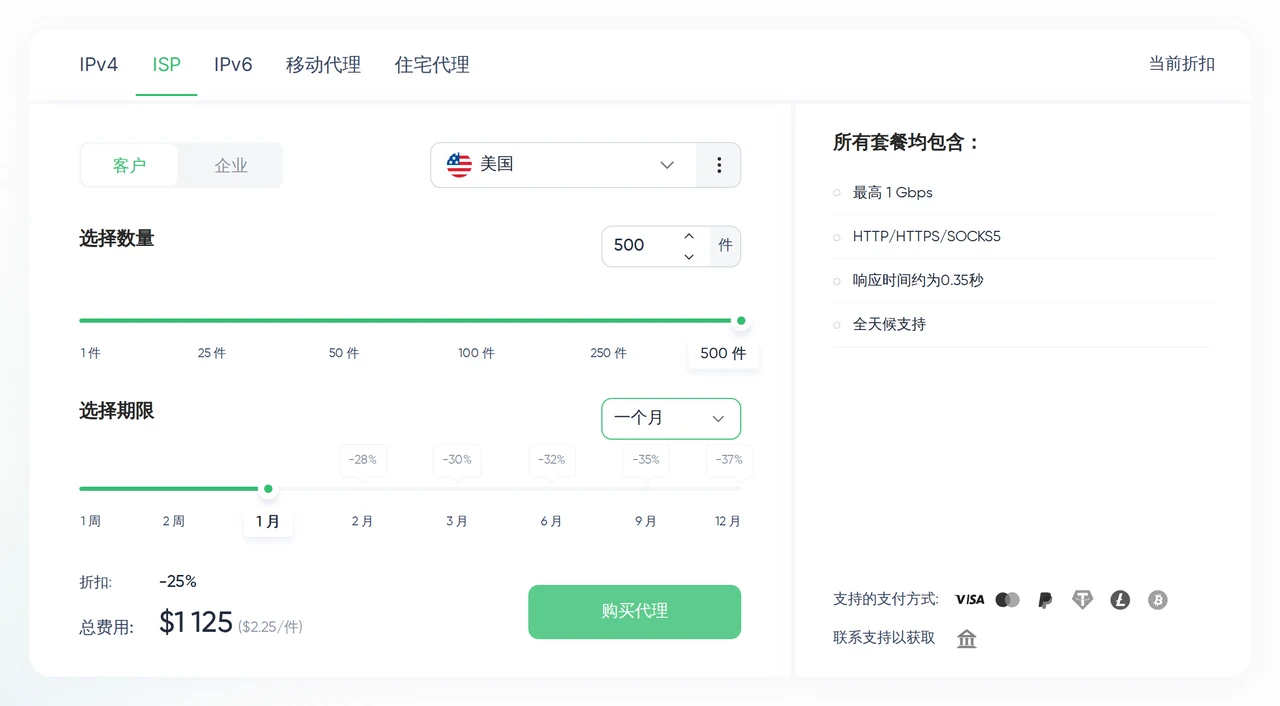Viewport: 1280px width, 706px height.
Task: Click the Bitcoin payment icon
Action: [x=1158, y=600]
